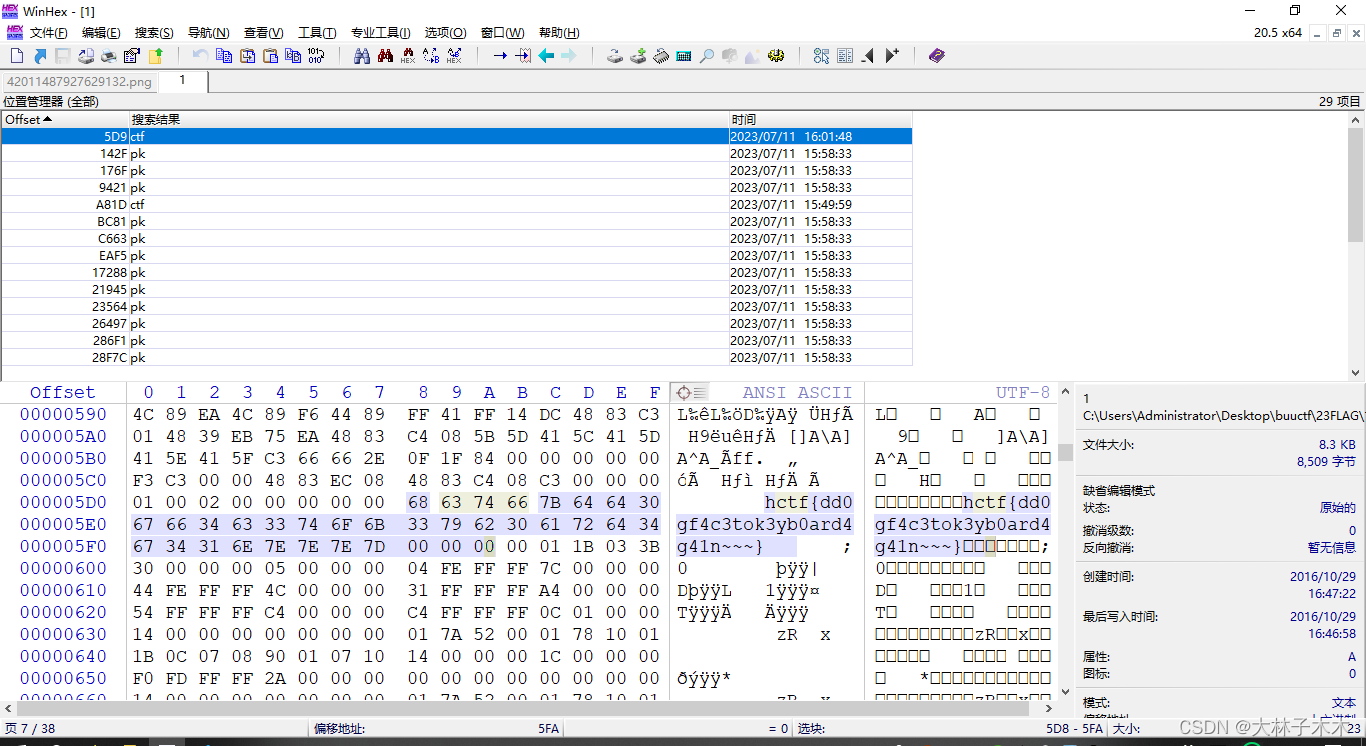Viewport: 1366px width, 746px height.
Task: Select the pk result at offset 9421
Action: click(x=457, y=187)
